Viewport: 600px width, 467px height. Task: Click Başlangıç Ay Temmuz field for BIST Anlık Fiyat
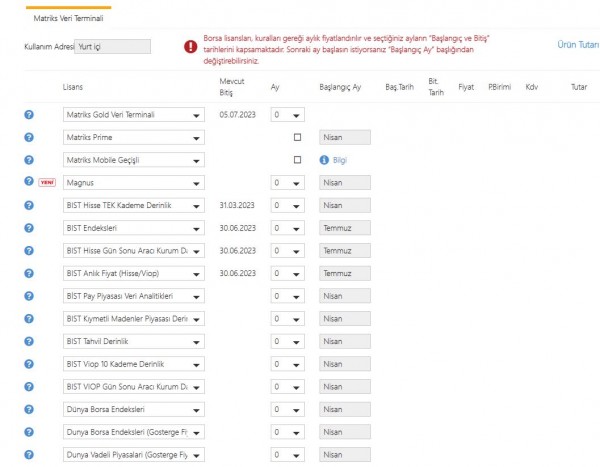pos(345,273)
